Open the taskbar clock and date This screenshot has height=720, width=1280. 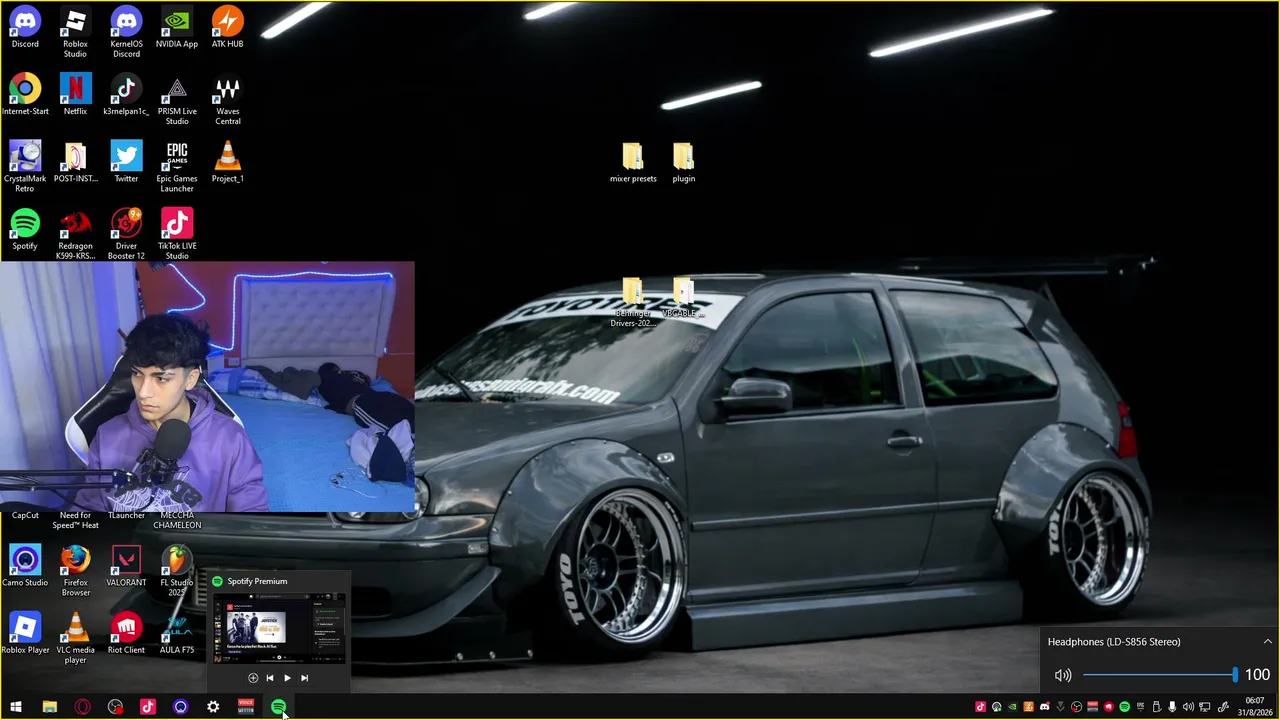click(1255, 707)
